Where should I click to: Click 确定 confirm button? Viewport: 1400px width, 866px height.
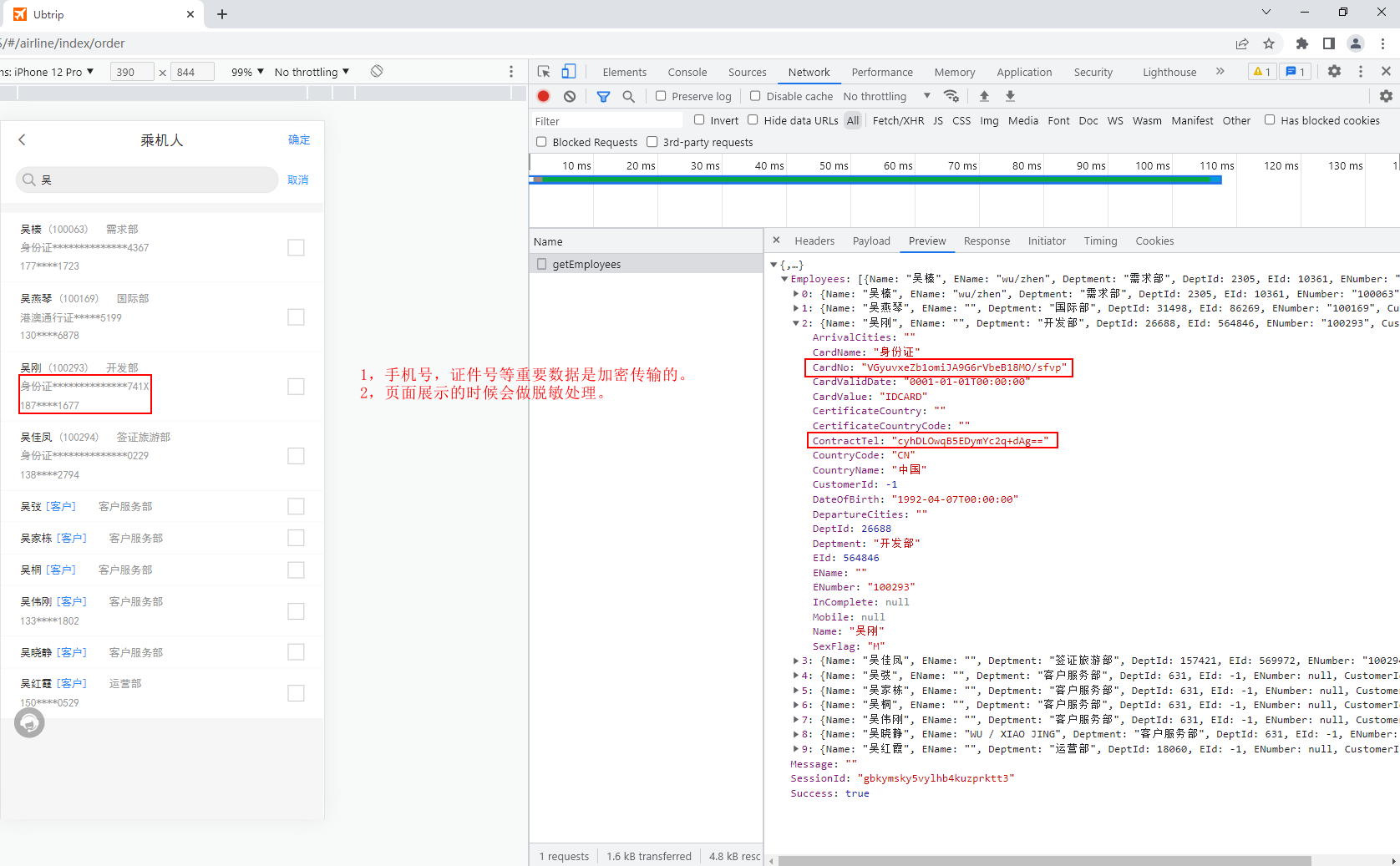tap(299, 140)
